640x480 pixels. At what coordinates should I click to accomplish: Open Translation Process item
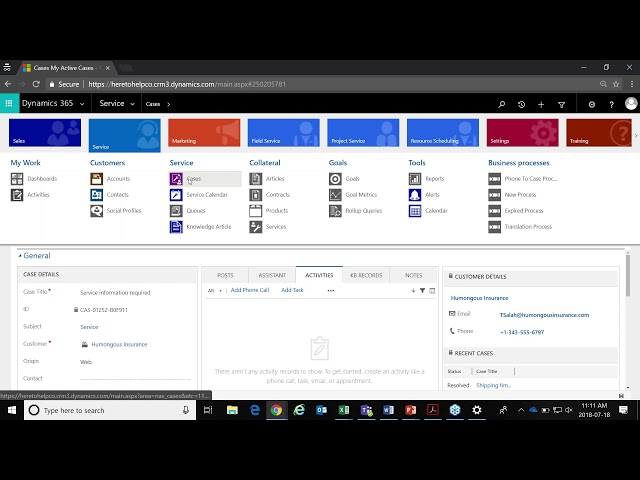[x=520, y=227]
